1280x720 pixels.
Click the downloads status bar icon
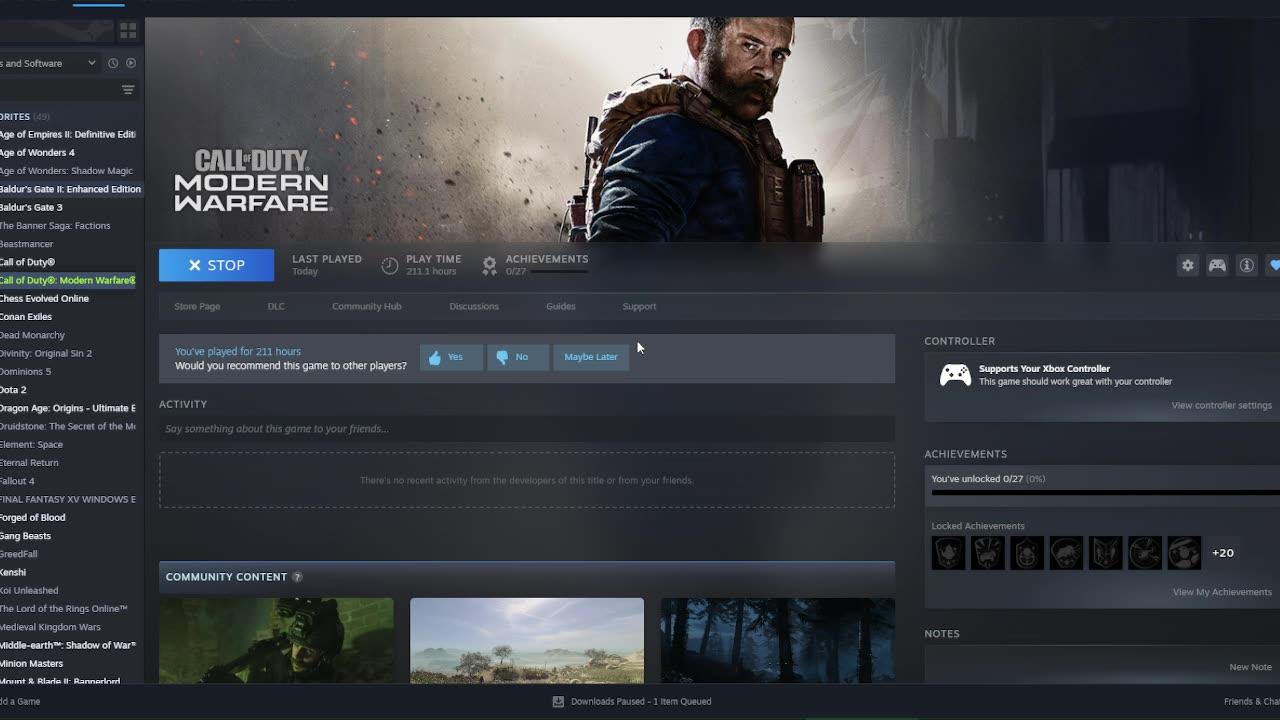coord(558,701)
